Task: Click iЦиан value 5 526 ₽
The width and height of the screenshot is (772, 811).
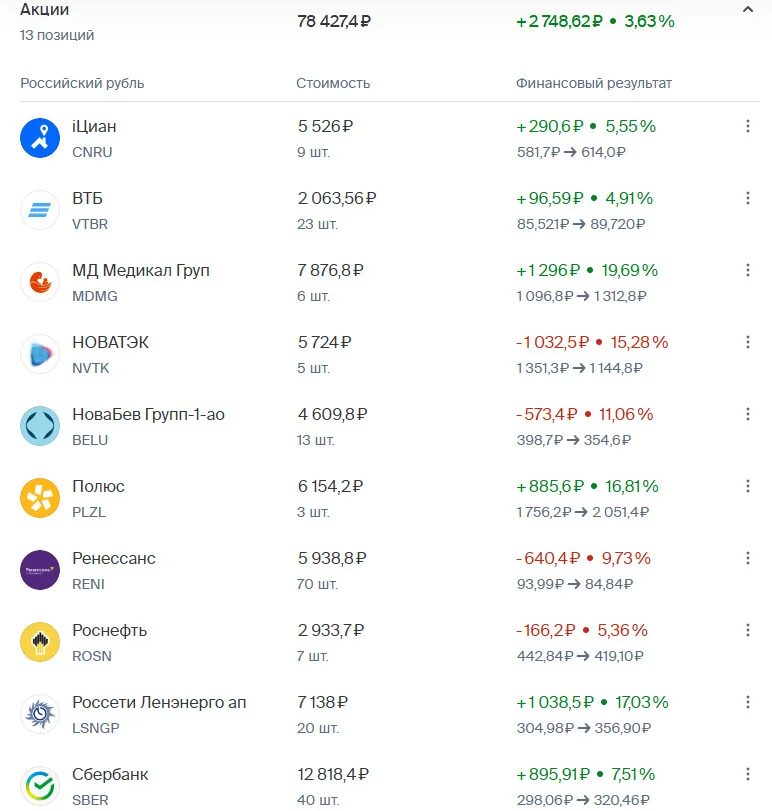Action: click(x=325, y=126)
